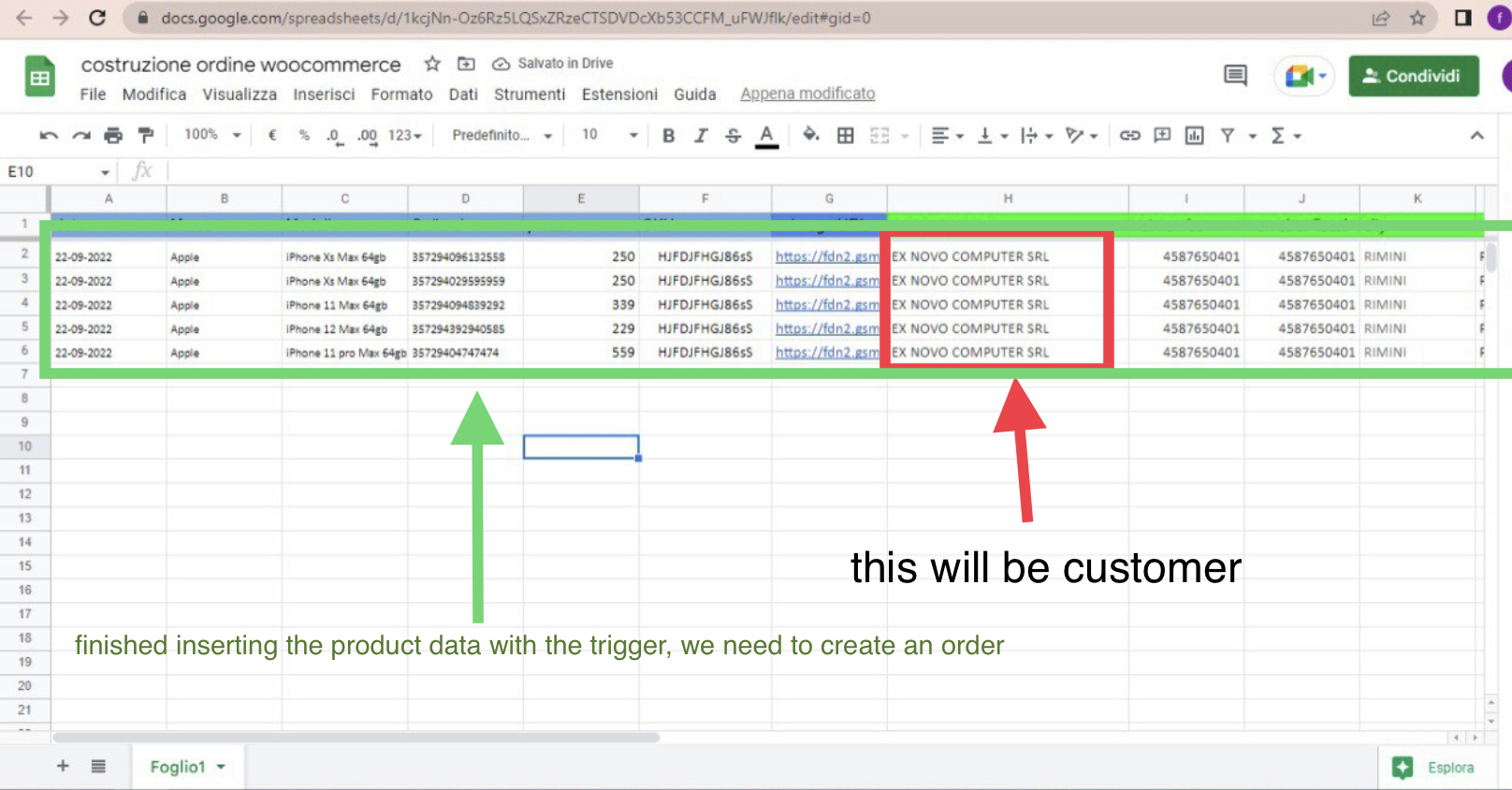Viewport: 1512px width, 790px height.
Task: Open the Functions sigma dropdown
Action: point(1286,136)
